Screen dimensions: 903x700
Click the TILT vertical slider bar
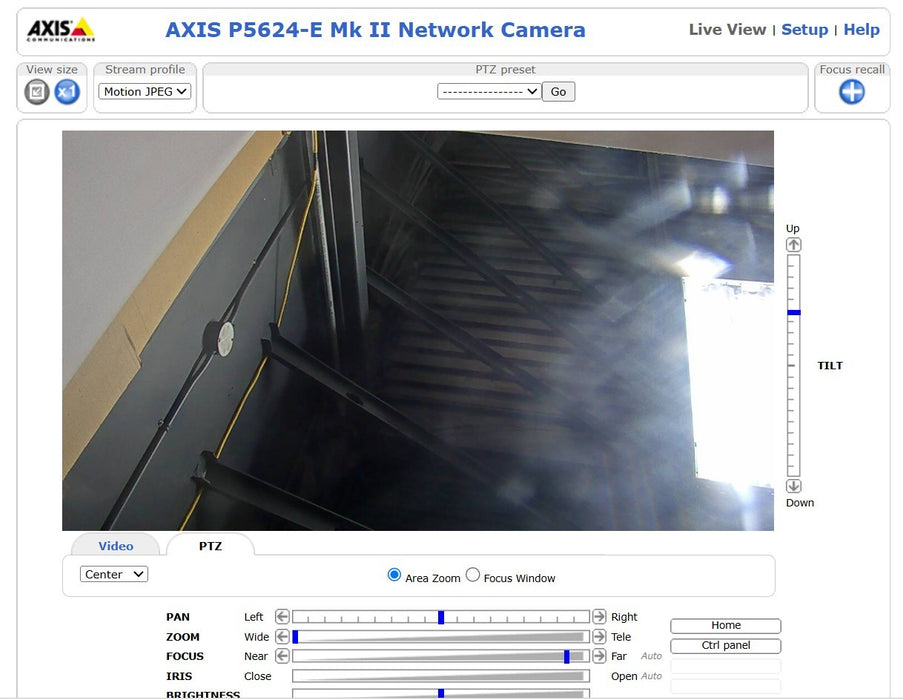pos(794,366)
